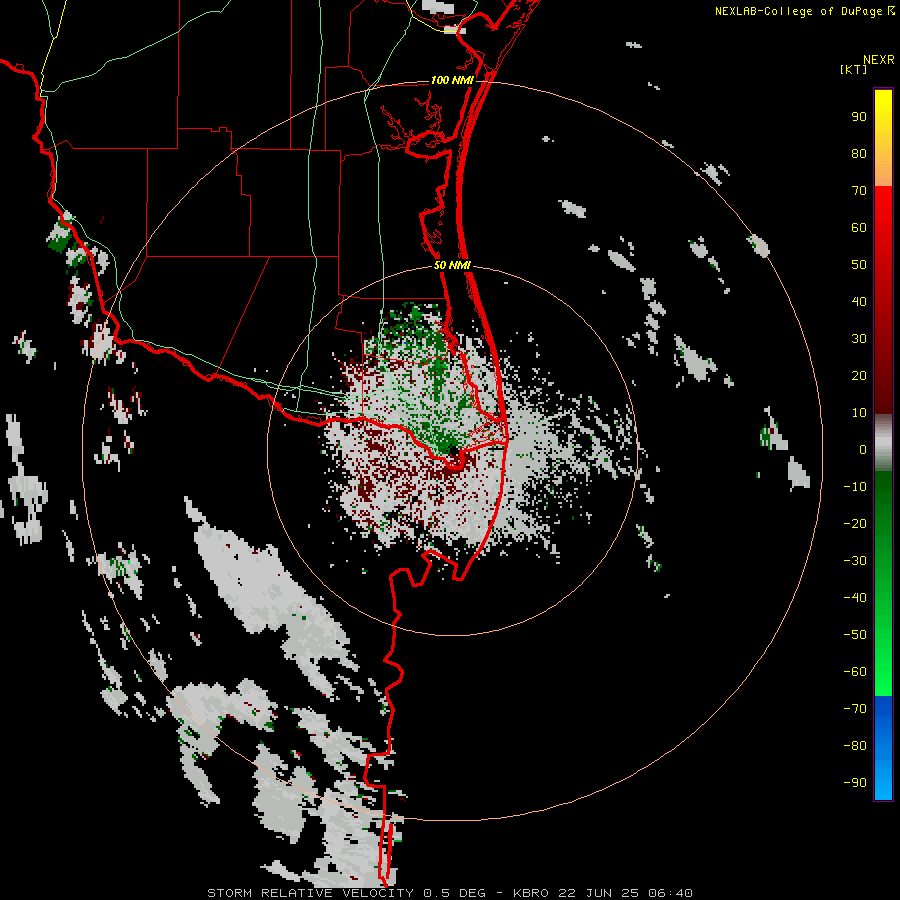Click the -50 value on the velocity scale
900x900 pixels.
(855, 634)
